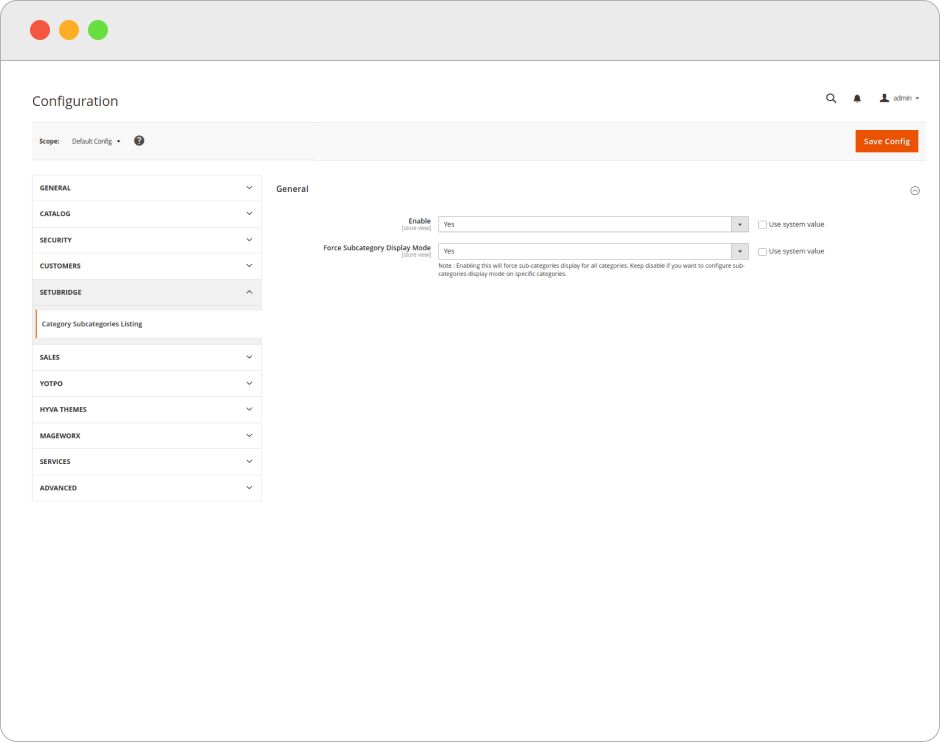
Task: Select Category Subcategories Listing menu item
Action: tap(92, 324)
